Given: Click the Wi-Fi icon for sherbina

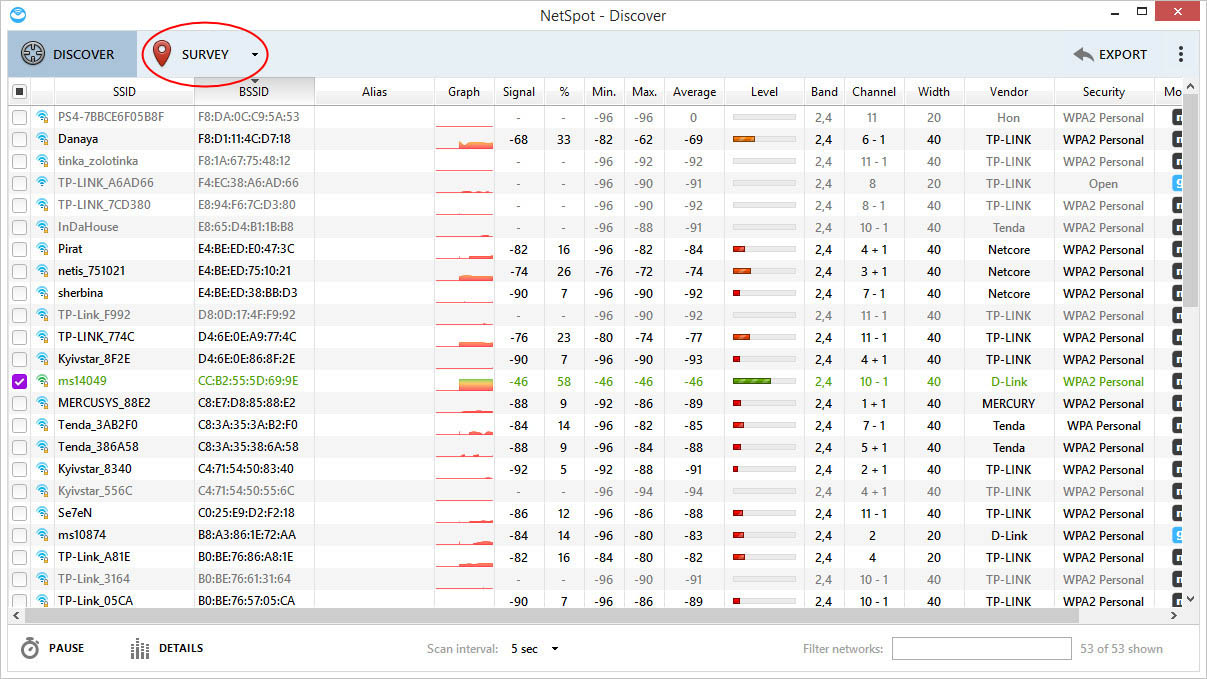Looking at the screenshot, I should (42, 293).
